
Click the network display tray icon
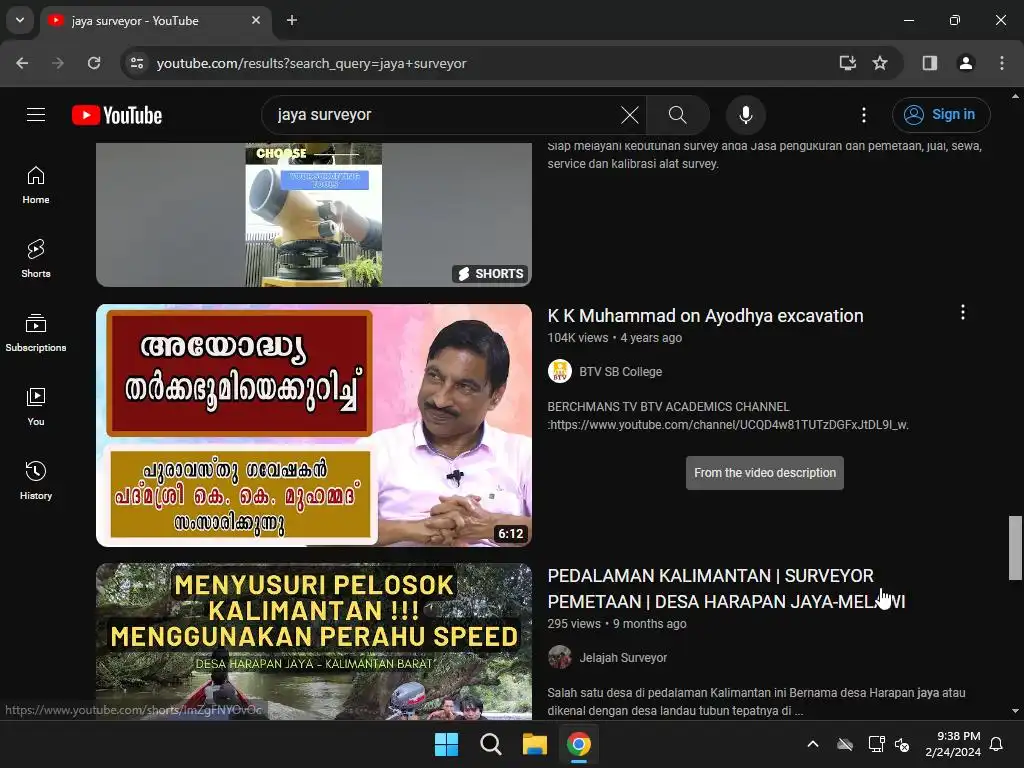[876, 744]
